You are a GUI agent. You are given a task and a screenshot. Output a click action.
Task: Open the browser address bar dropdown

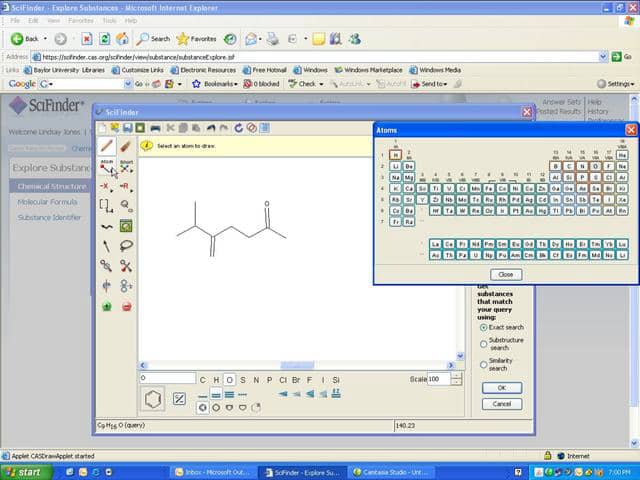[603, 57]
